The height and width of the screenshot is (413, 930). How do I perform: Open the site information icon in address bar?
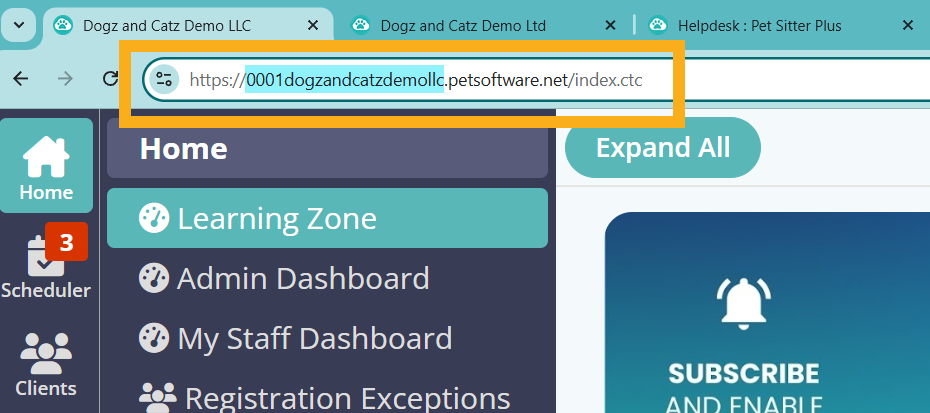(x=163, y=80)
